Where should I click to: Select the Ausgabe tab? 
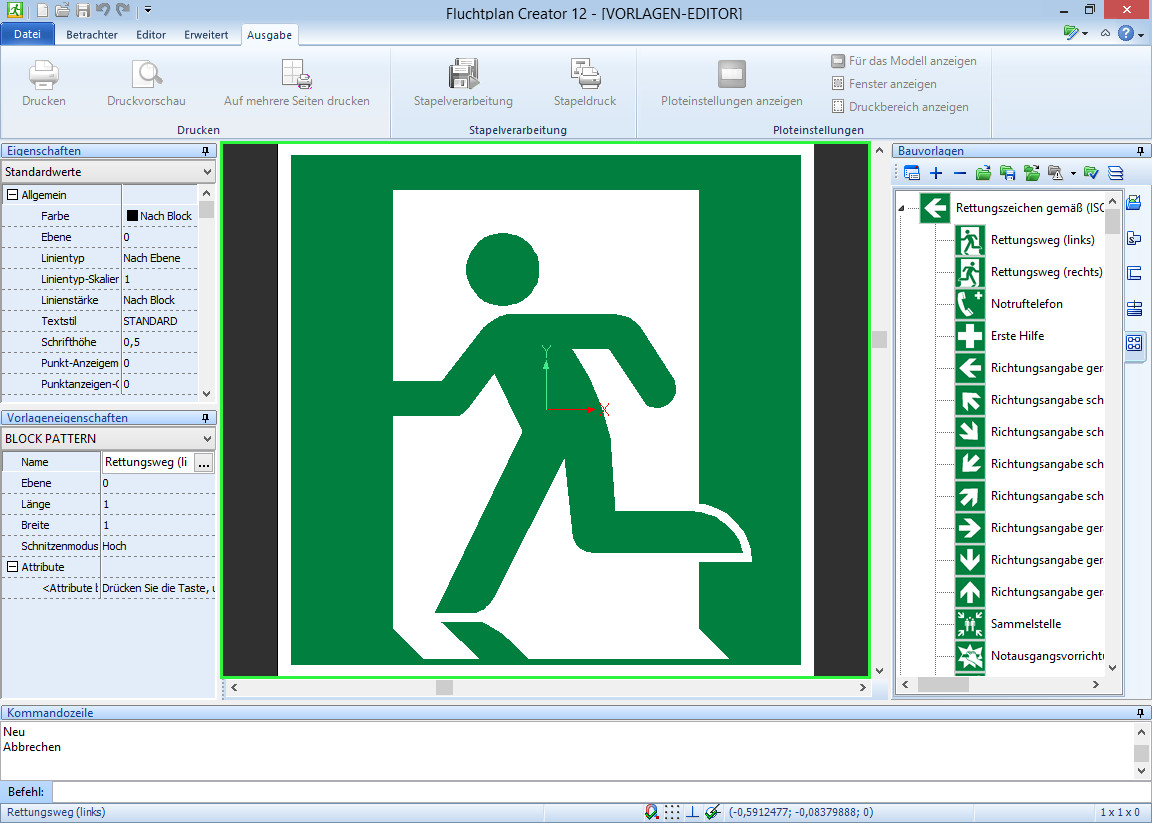(x=269, y=35)
